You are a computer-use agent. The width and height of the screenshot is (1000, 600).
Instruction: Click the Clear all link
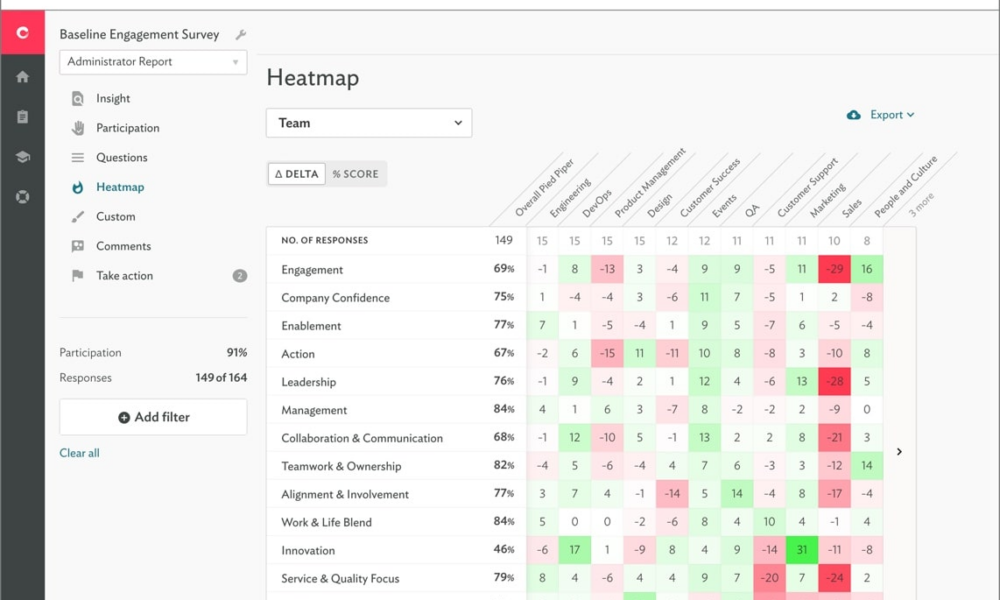coord(79,453)
